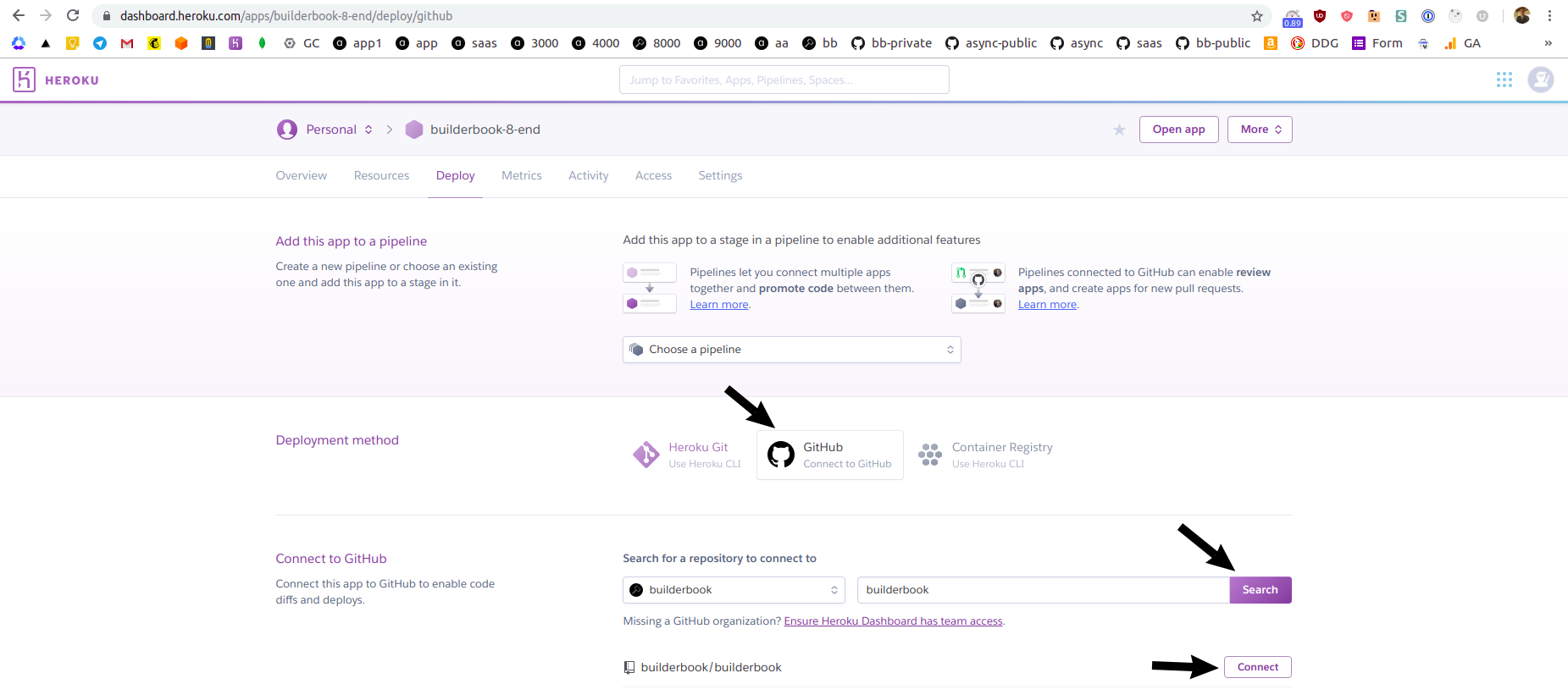
Task: Open Learn more link about promoting code
Action: point(719,305)
